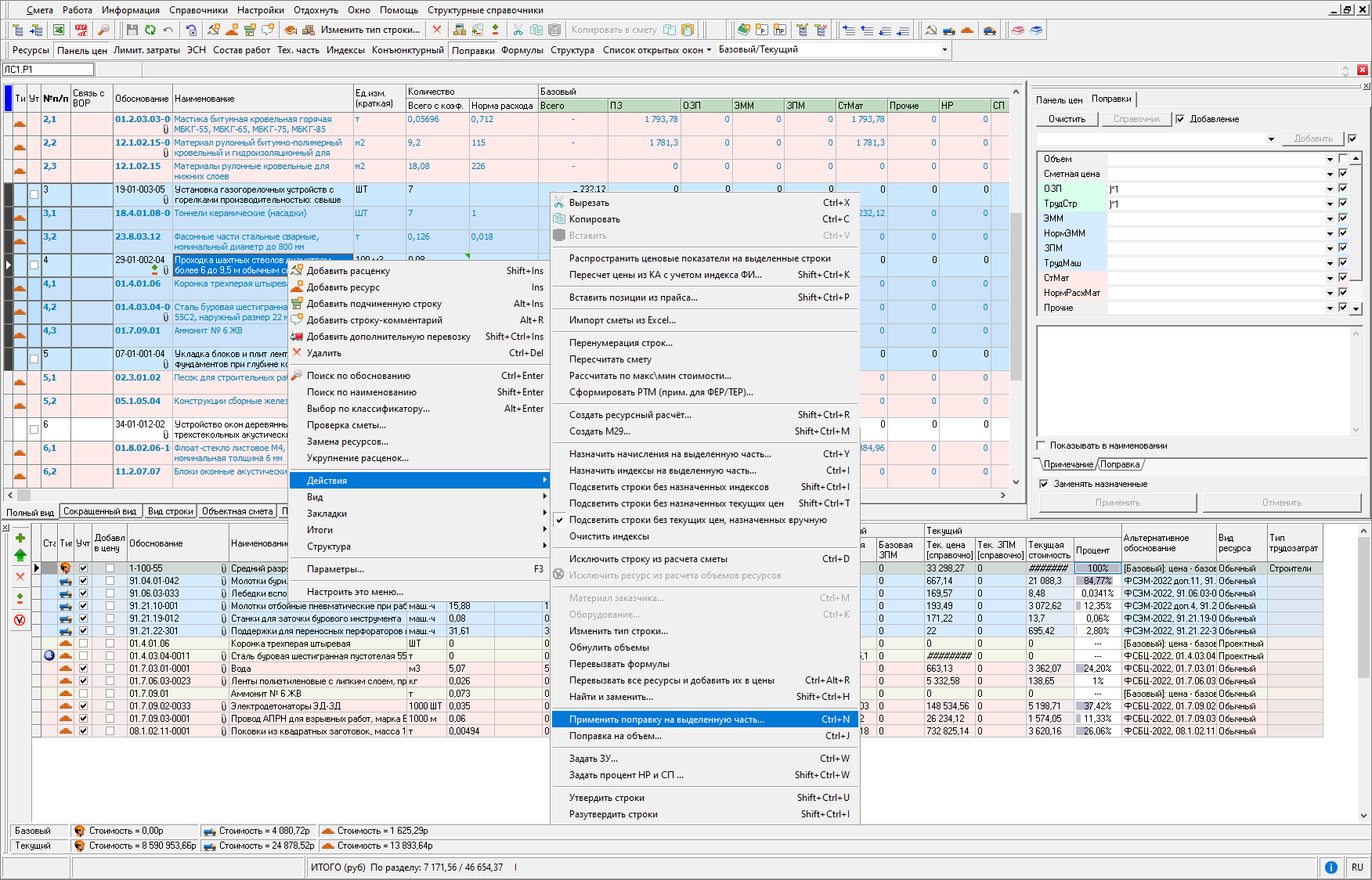Image resolution: width=1372 pixels, height=880 pixels.
Task: Click the blue truck machines toolbar icon
Action: pos(949,30)
